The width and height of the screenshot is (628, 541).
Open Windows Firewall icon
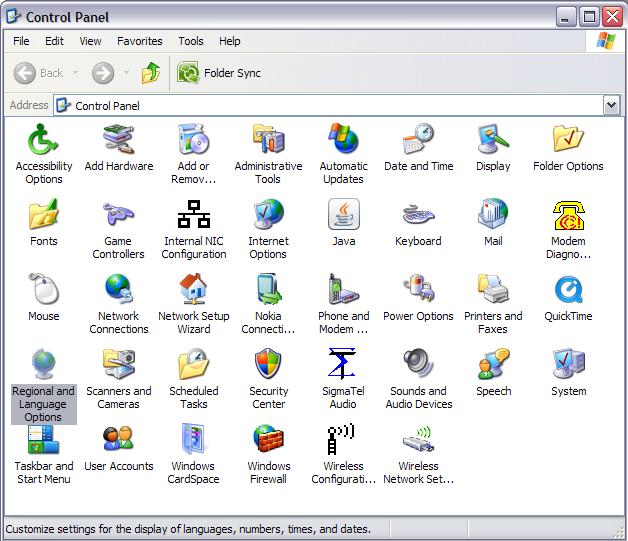click(268, 438)
